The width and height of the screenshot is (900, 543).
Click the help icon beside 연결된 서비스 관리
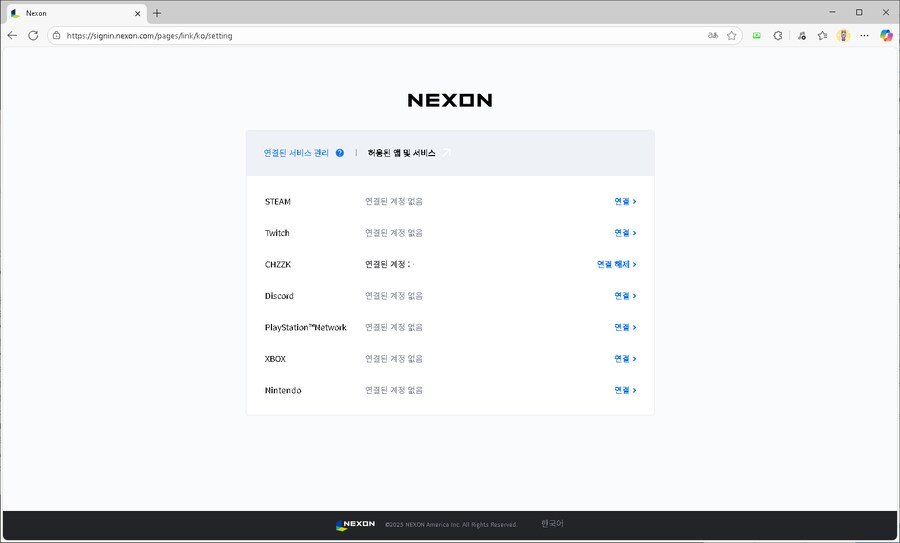coord(340,153)
